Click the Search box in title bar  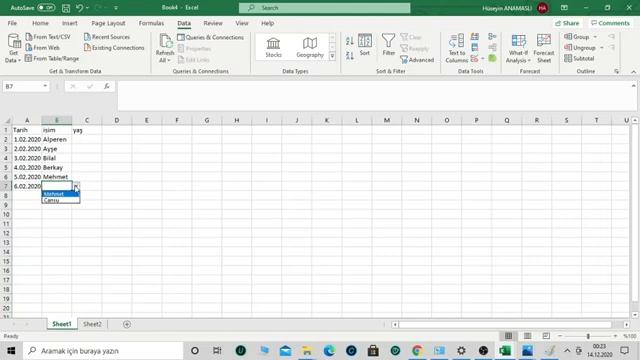[324, 8]
